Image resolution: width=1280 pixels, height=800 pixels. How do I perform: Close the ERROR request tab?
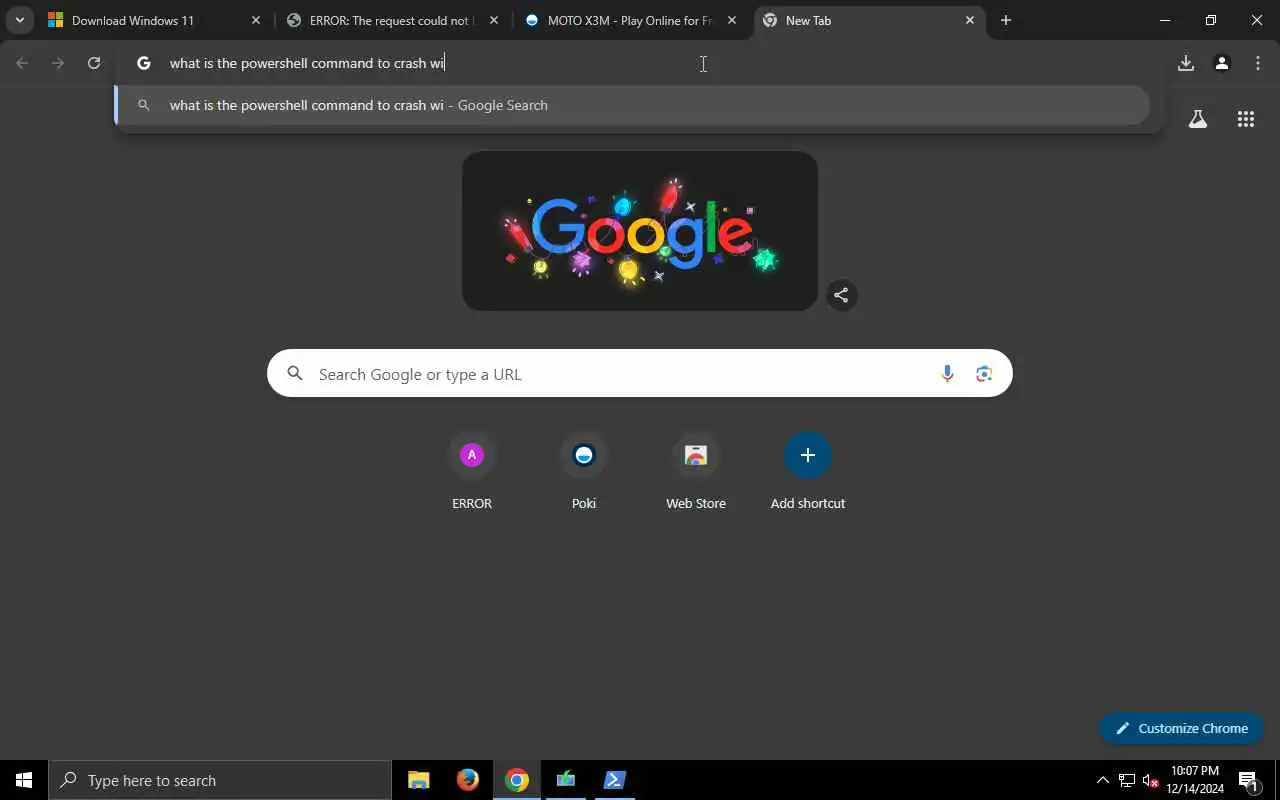pyautogui.click(x=494, y=20)
